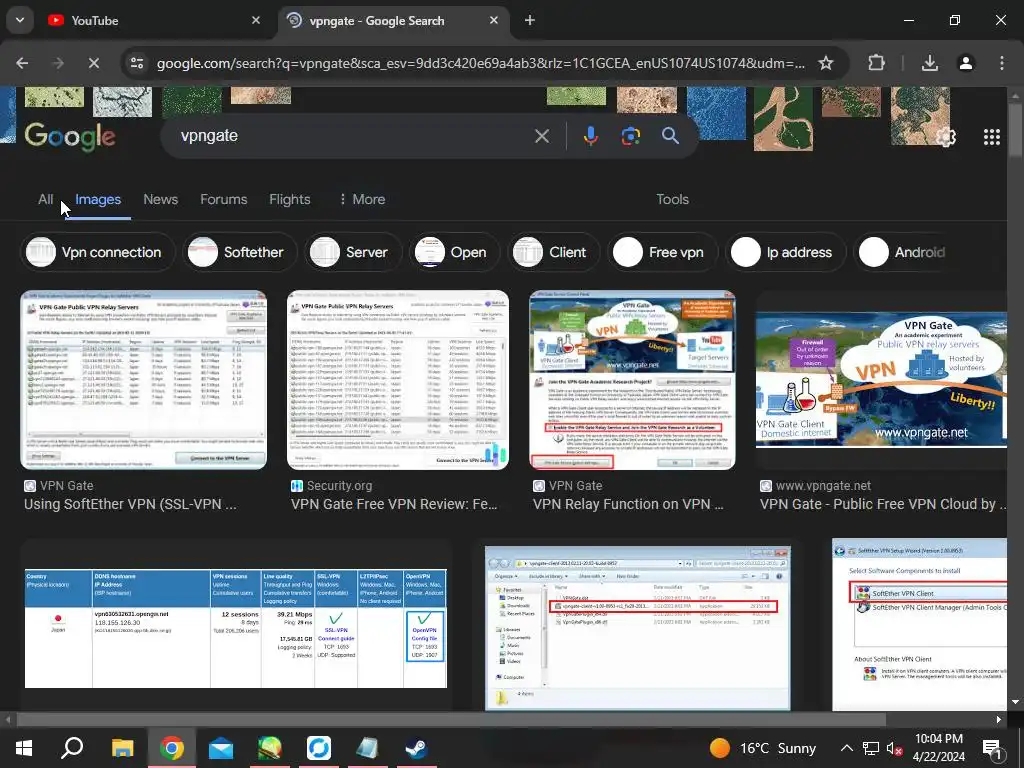Open Google apps grid
This screenshot has height=768, width=1024.
991,136
